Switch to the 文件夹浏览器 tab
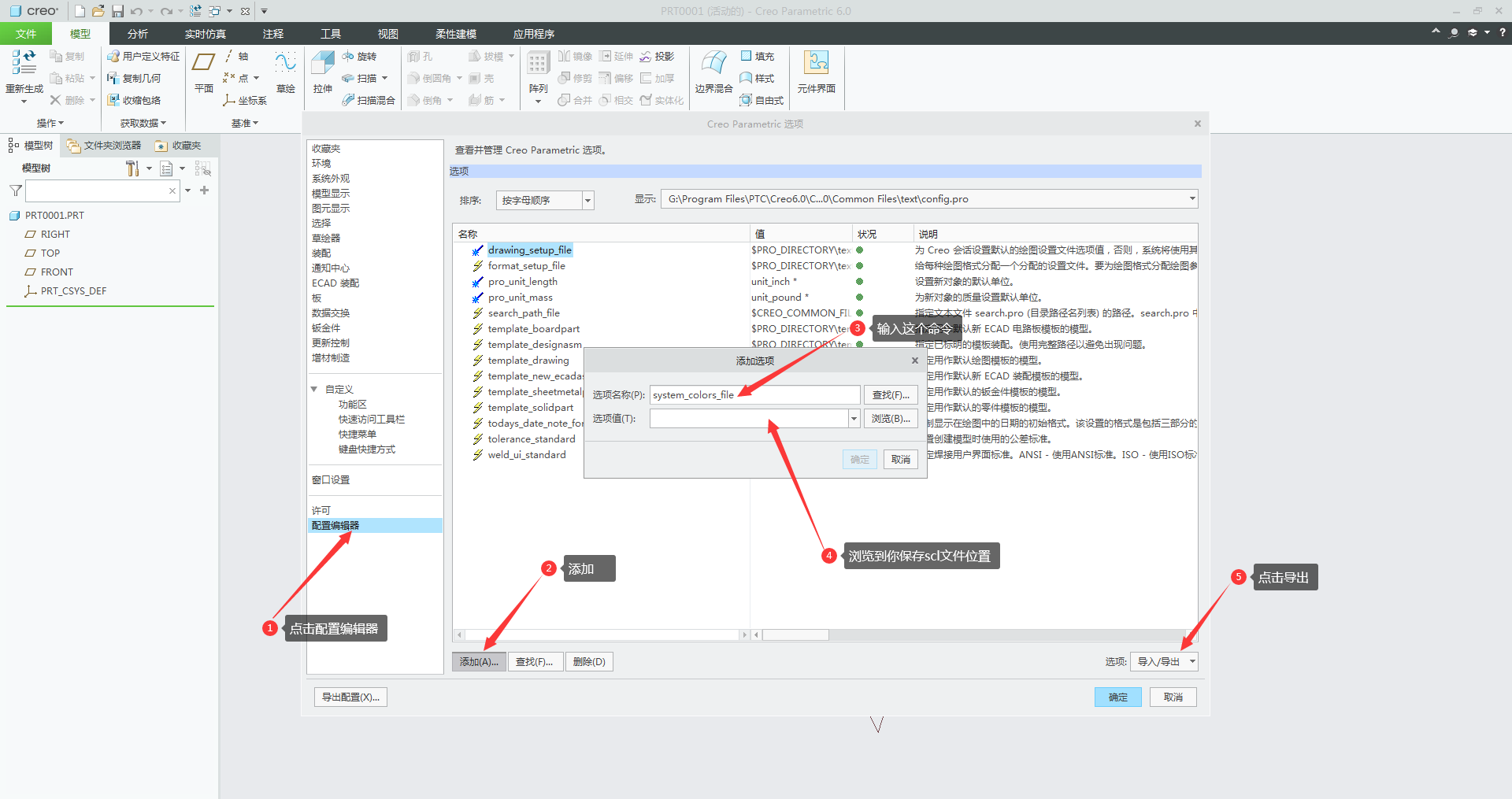This screenshot has height=799, width=1512. point(104,146)
